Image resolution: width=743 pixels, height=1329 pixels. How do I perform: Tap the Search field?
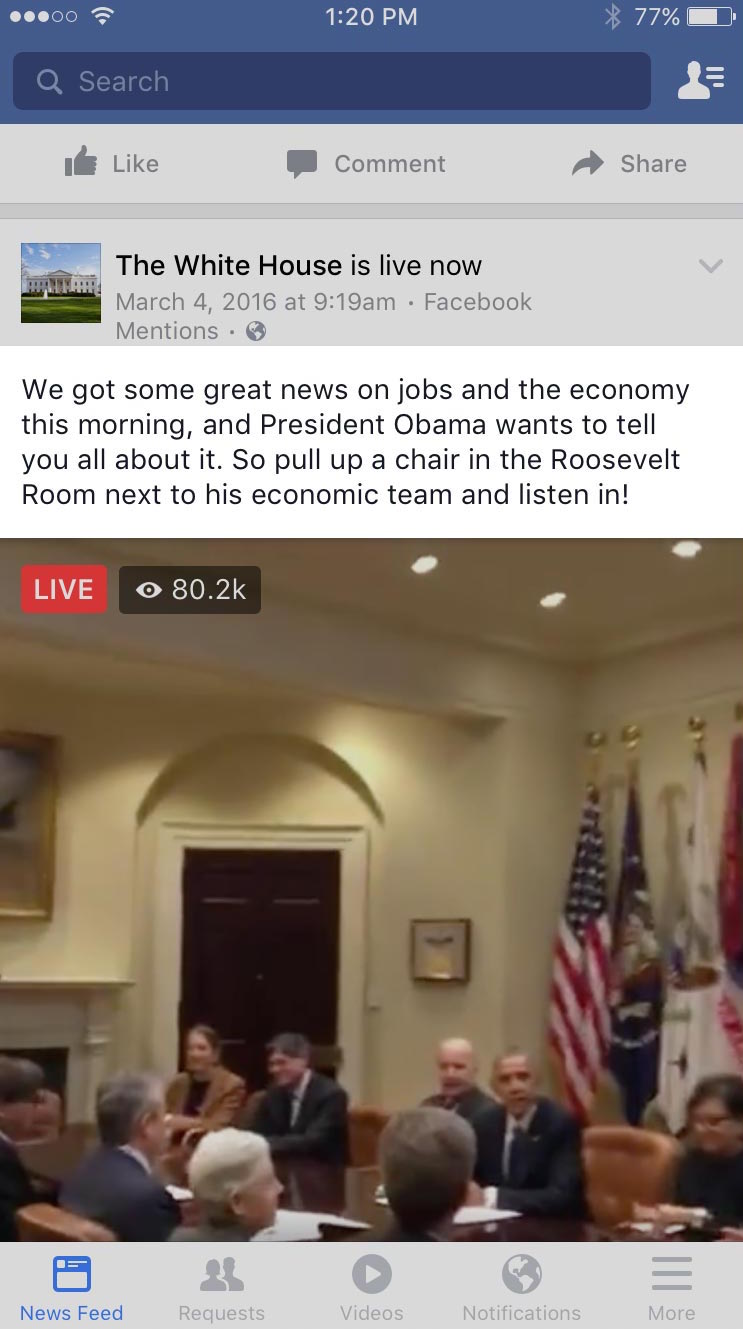pyautogui.click(x=331, y=81)
